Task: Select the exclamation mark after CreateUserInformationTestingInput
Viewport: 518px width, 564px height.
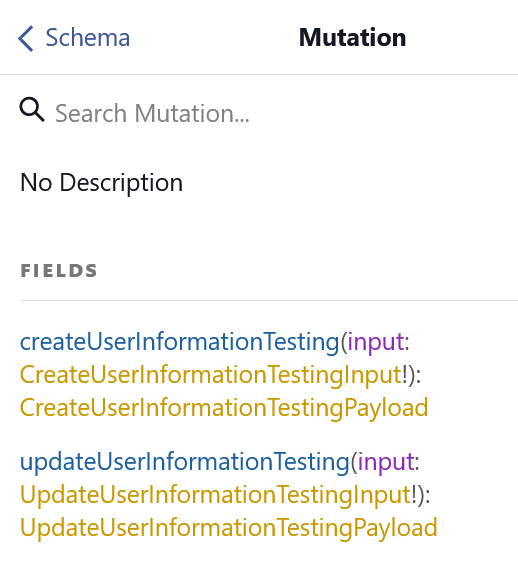Action: pos(405,375)
